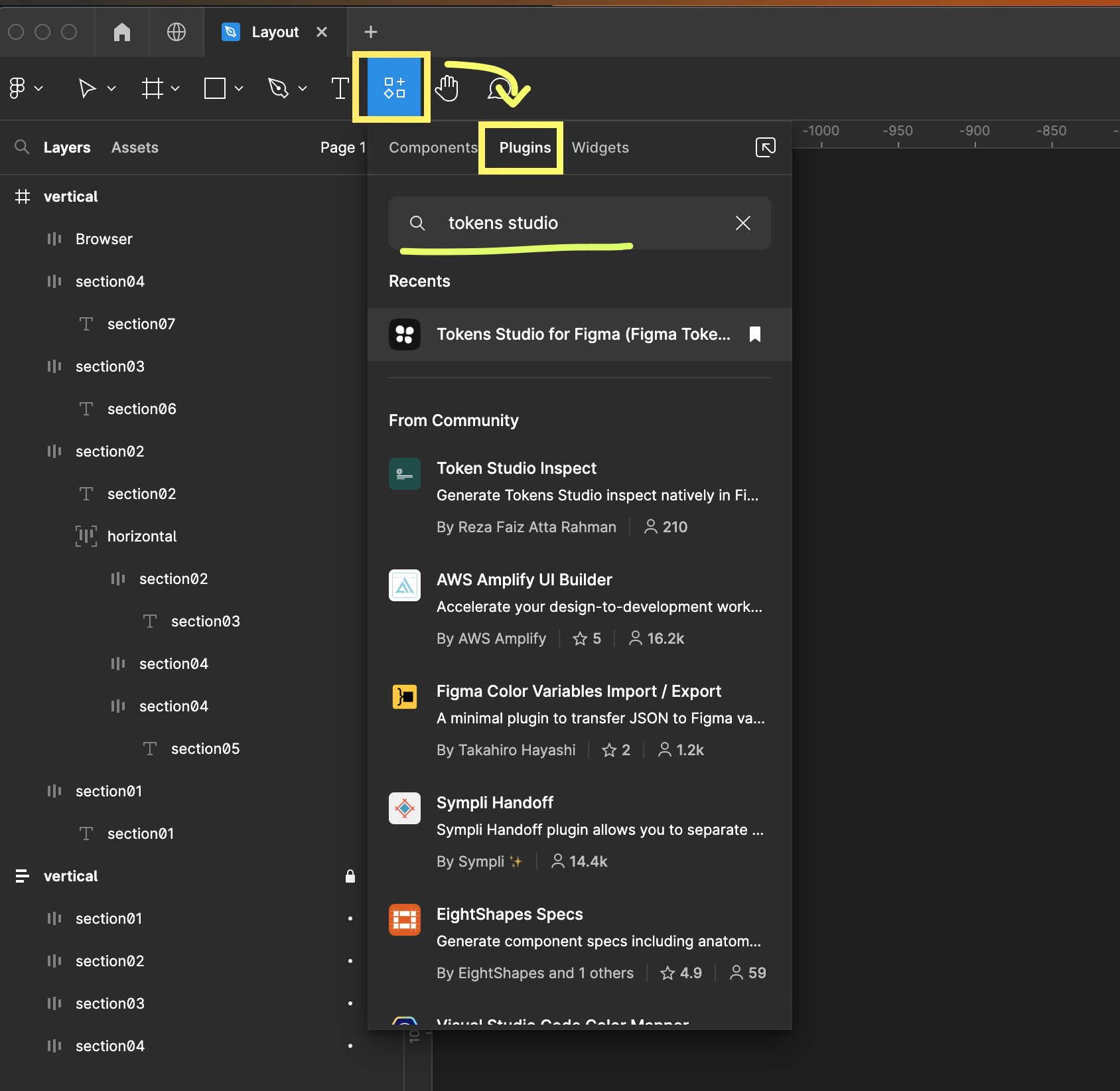1120x1091 pixels.
Task: Click auto-layout icon beside horizontal
Action: pos(86,536)
